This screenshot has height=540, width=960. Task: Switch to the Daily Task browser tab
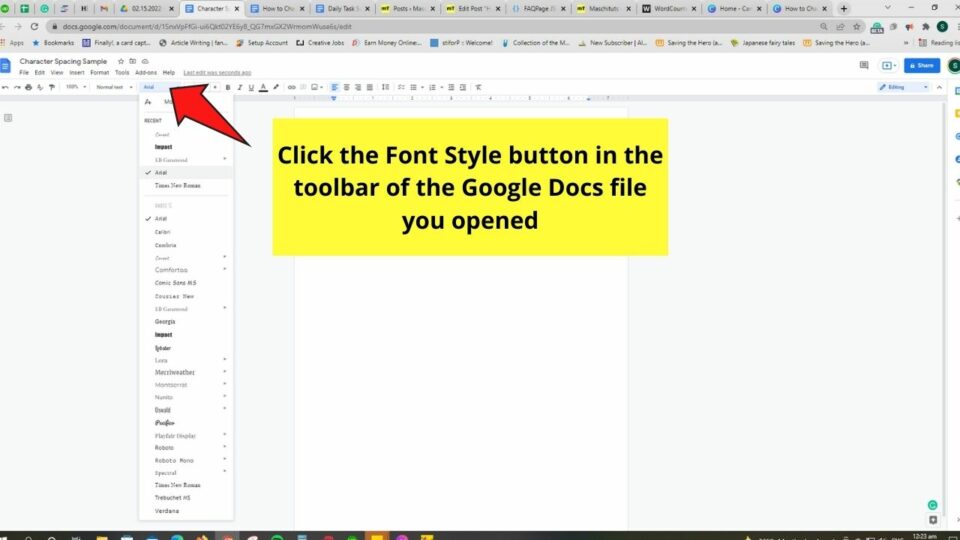342,9
